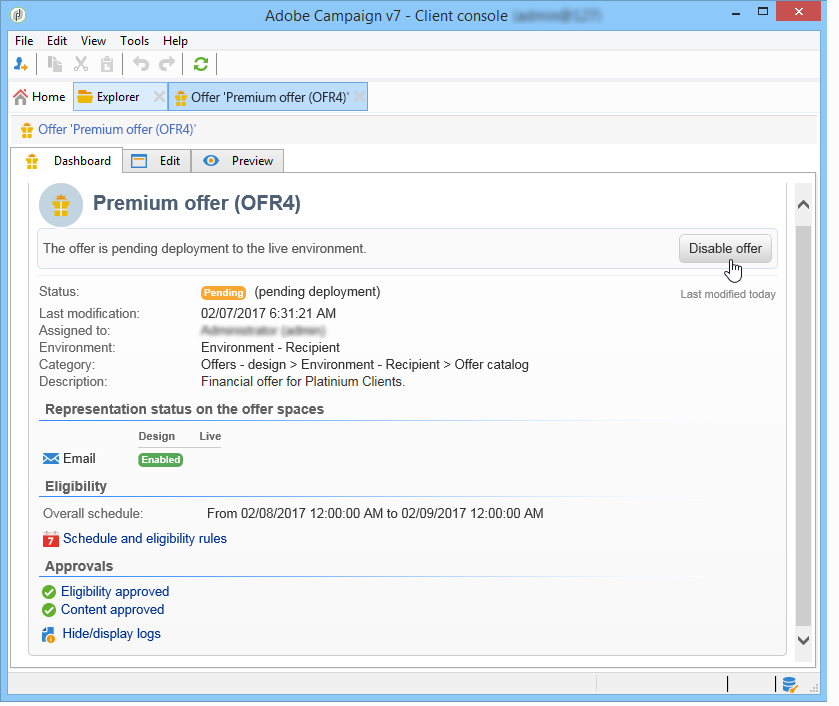This screenshot has height=706, width=839.
Task: Click the Copy toolbar icon
Action: [55, 64]
